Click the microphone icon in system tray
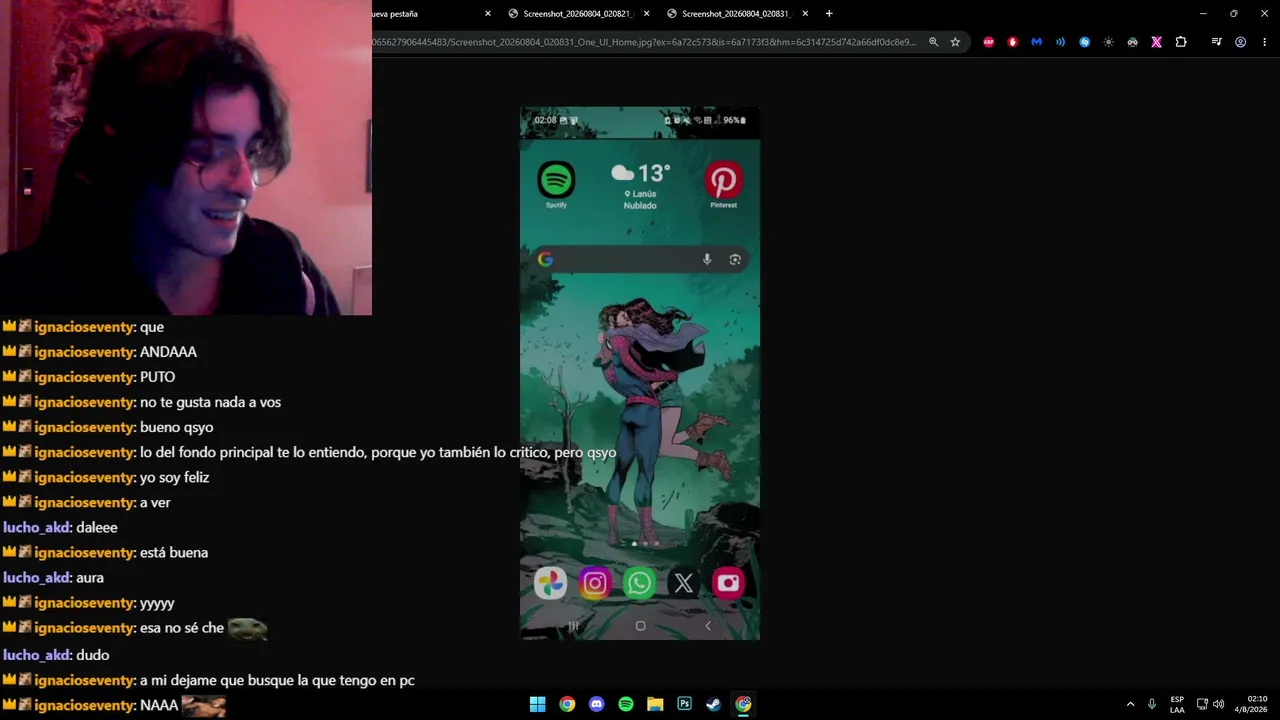This screenshot has width=1280, height=720. point(1152,704)
